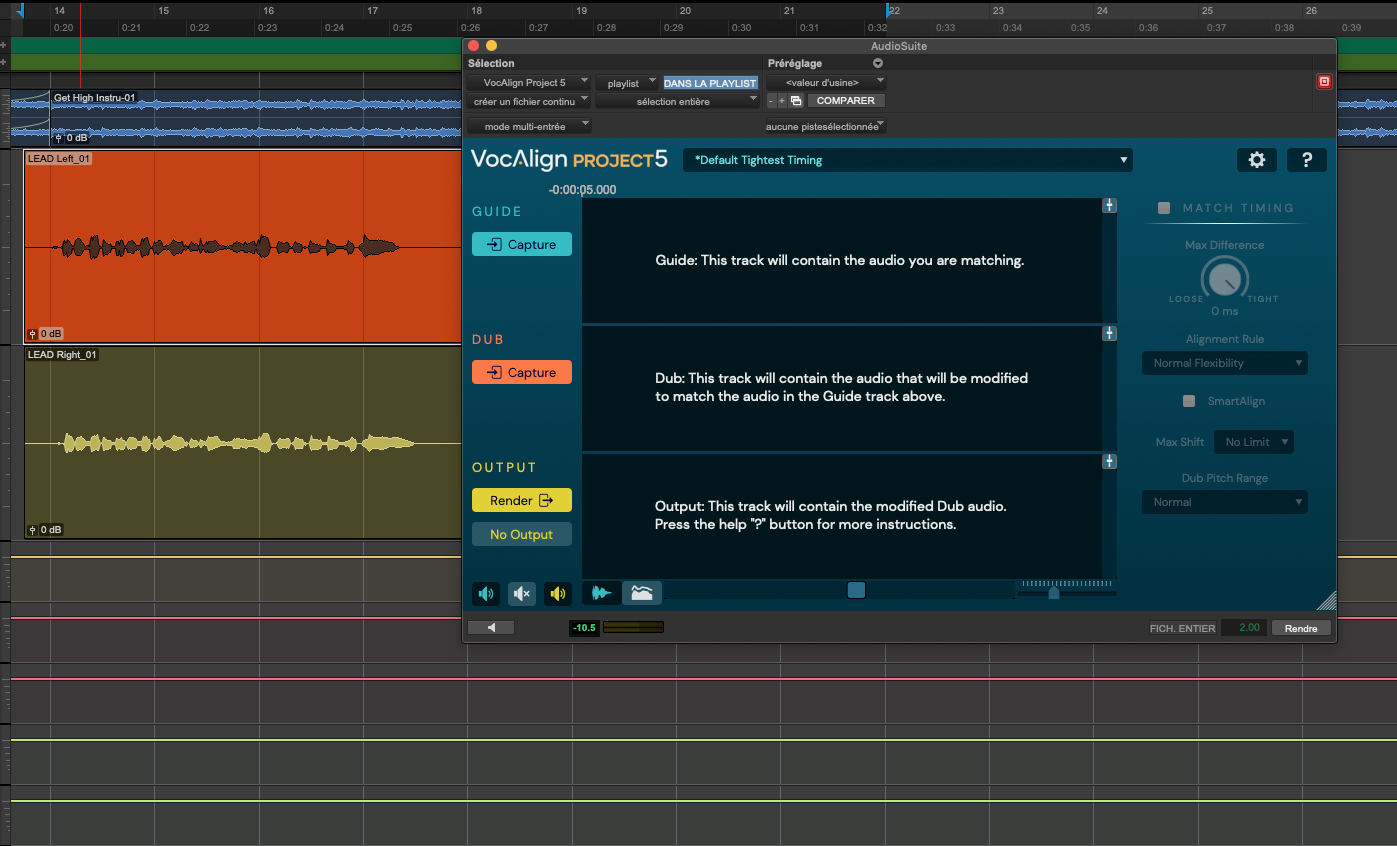Switch to waveform display view icon

(602, 594)
